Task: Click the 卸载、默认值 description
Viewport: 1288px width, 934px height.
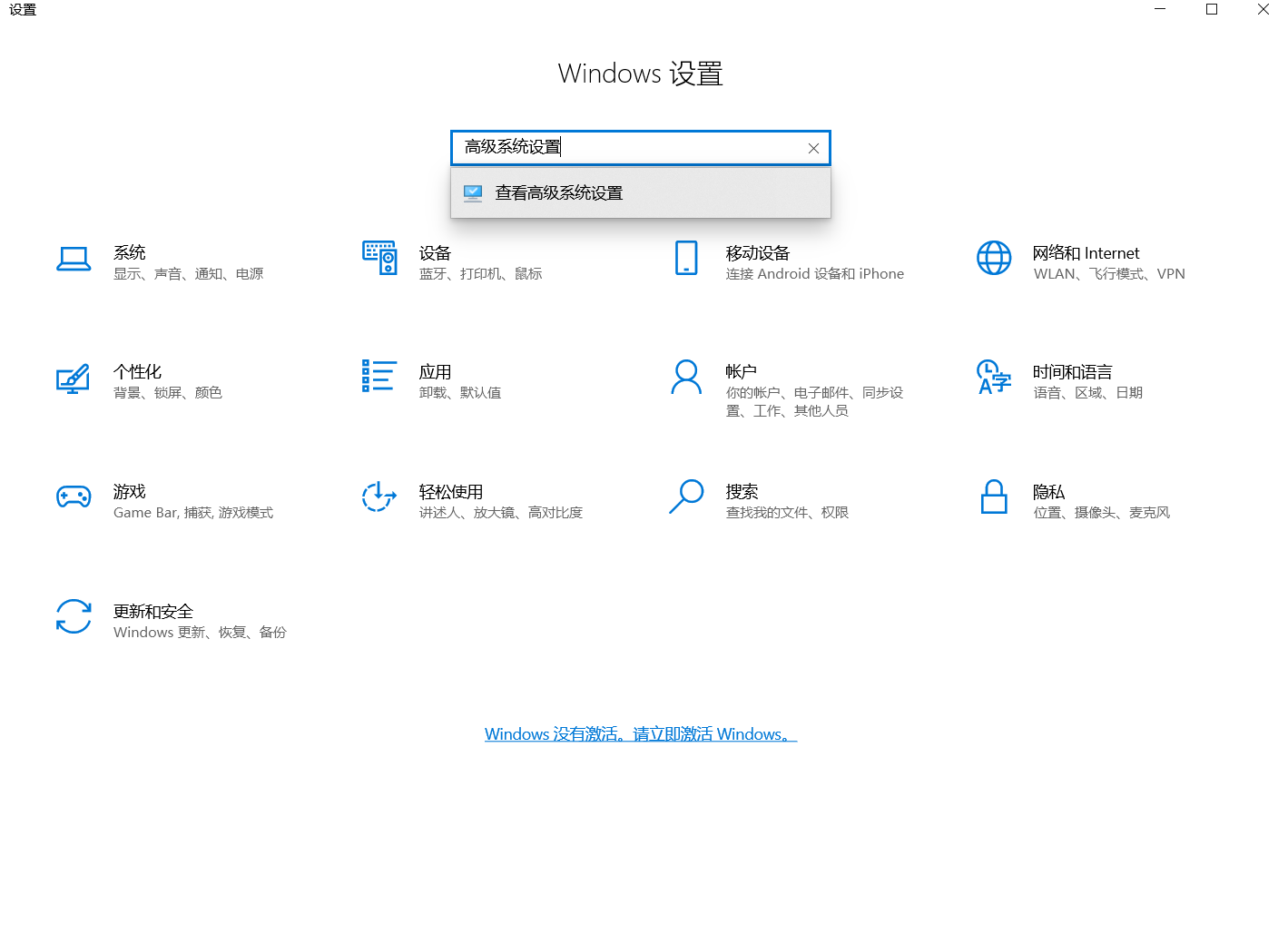Action: [x=460, y=393]
